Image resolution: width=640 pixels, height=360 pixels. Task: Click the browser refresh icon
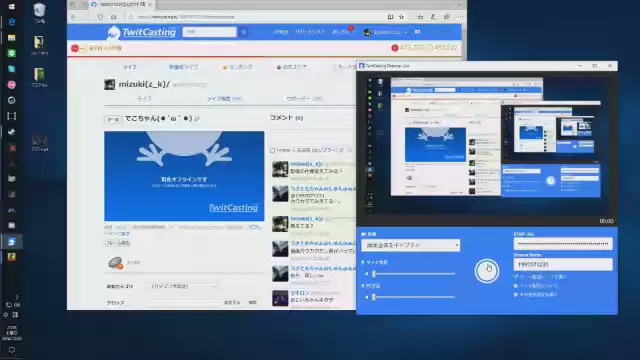[100, 17]
